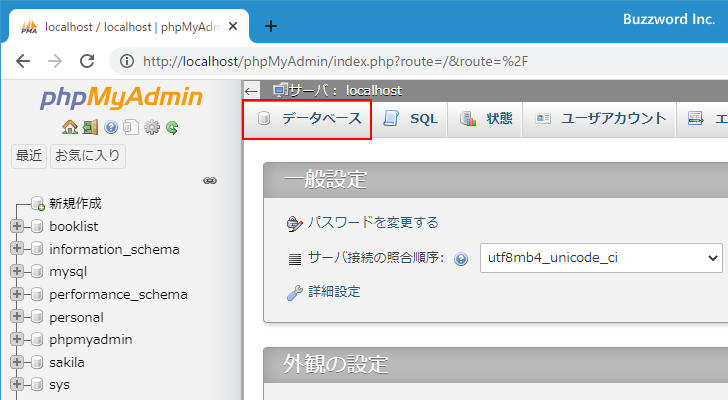Click the パスワードを変更する link

[372, 223]
